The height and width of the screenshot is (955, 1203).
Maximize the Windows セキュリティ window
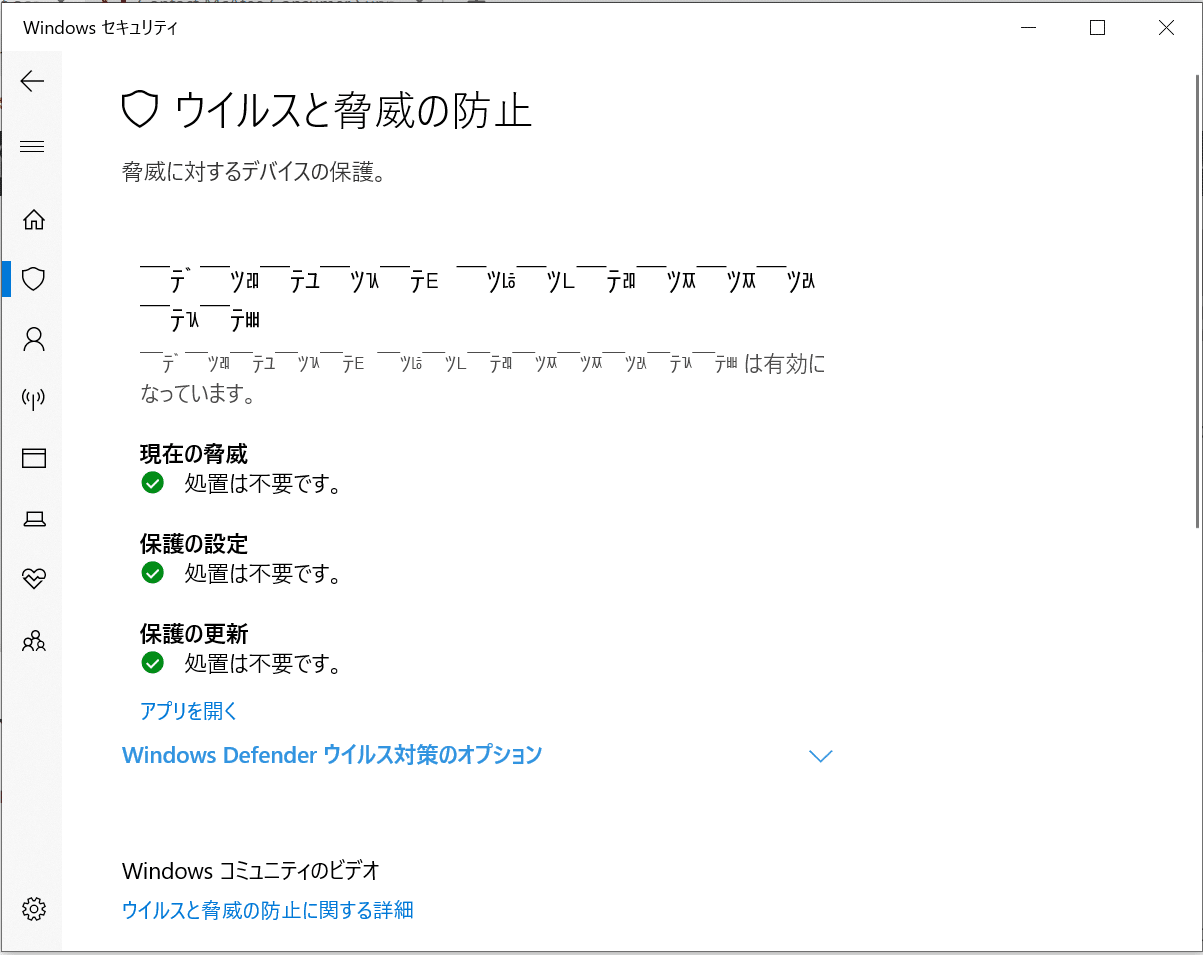[x=1097, y=28]
